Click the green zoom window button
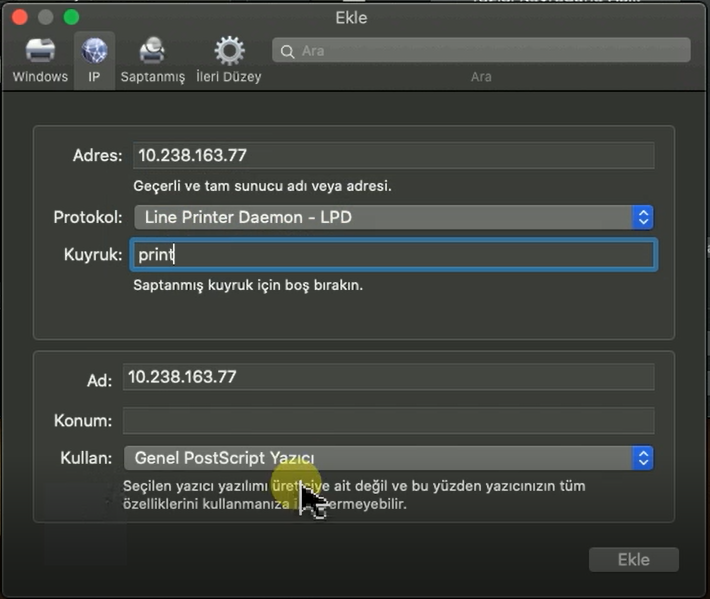This screenshot has width=710, height=599. coord(71,17)
